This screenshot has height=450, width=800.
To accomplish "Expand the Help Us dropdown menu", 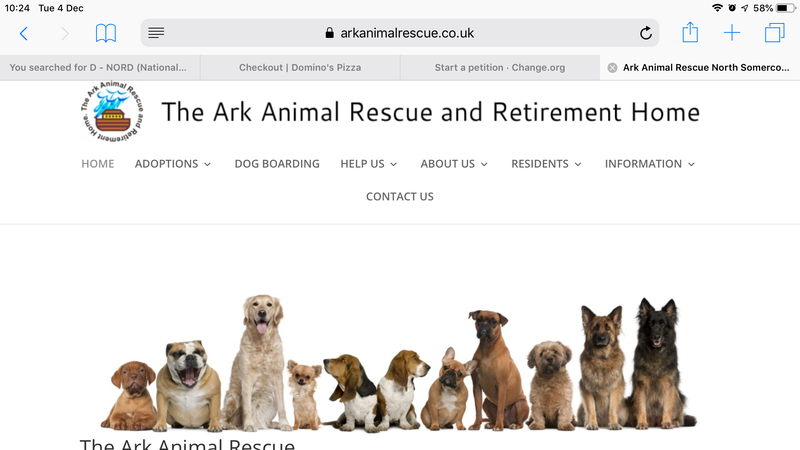I will tap(368, 164).
